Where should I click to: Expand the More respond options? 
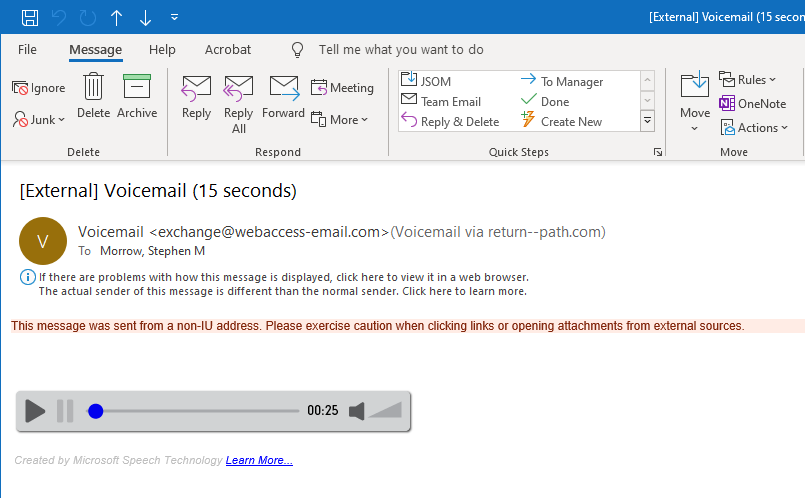340,120
